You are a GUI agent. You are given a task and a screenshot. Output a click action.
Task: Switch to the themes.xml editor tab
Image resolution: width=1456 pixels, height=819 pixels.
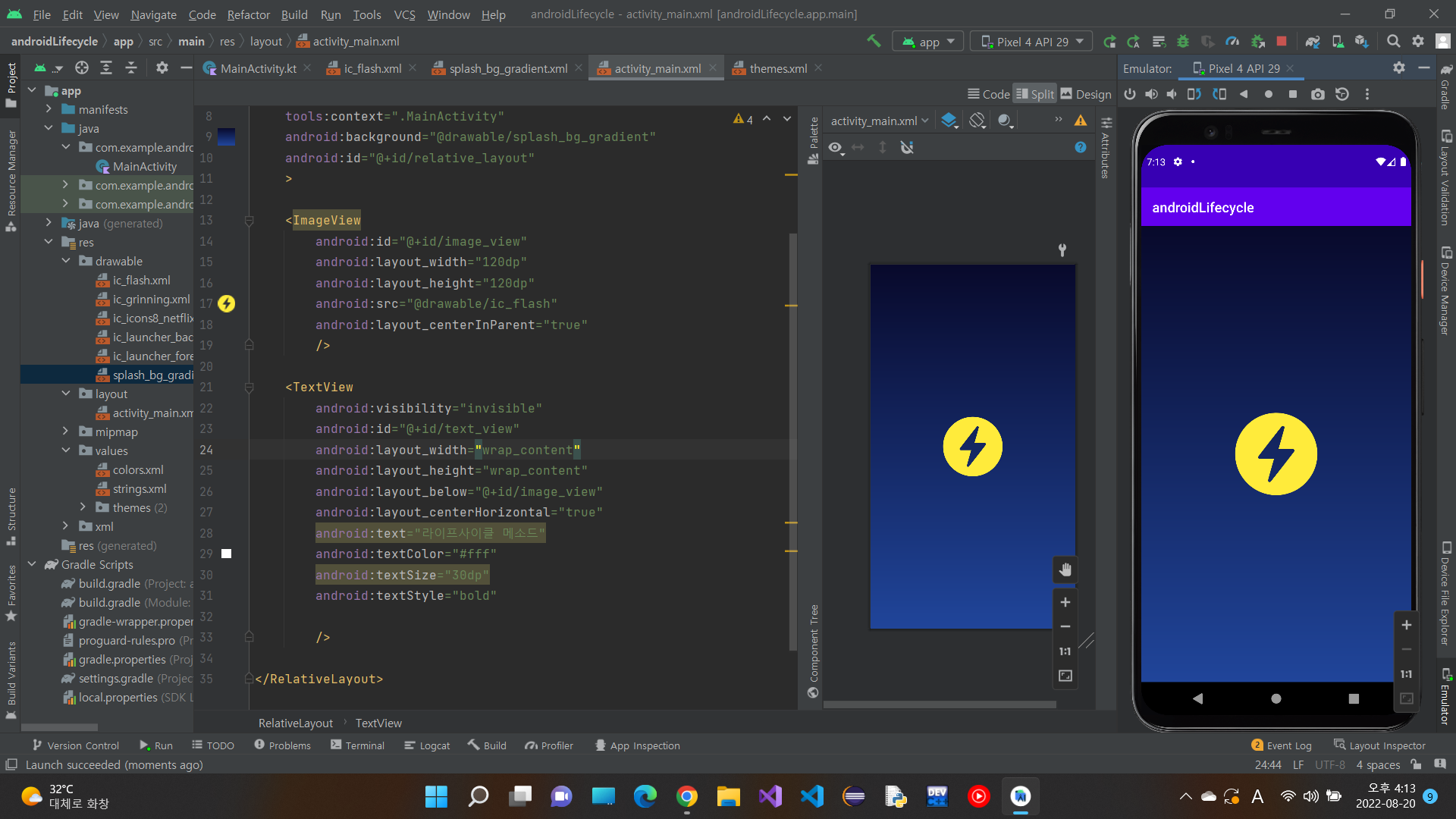(777, 68)
